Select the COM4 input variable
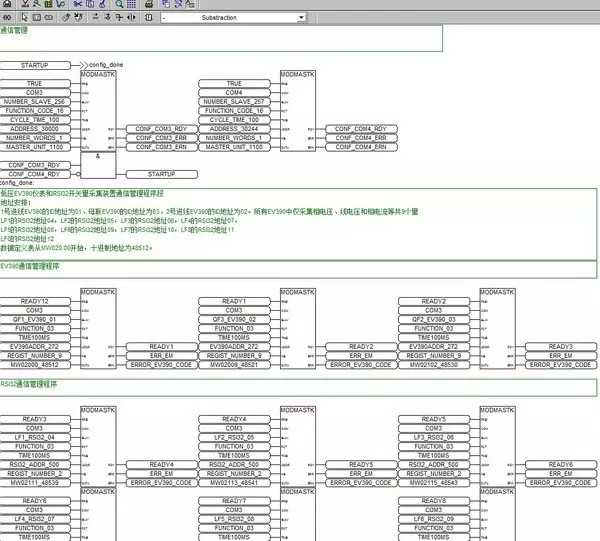Screen dimensions: 600x541 click(234, 93)
